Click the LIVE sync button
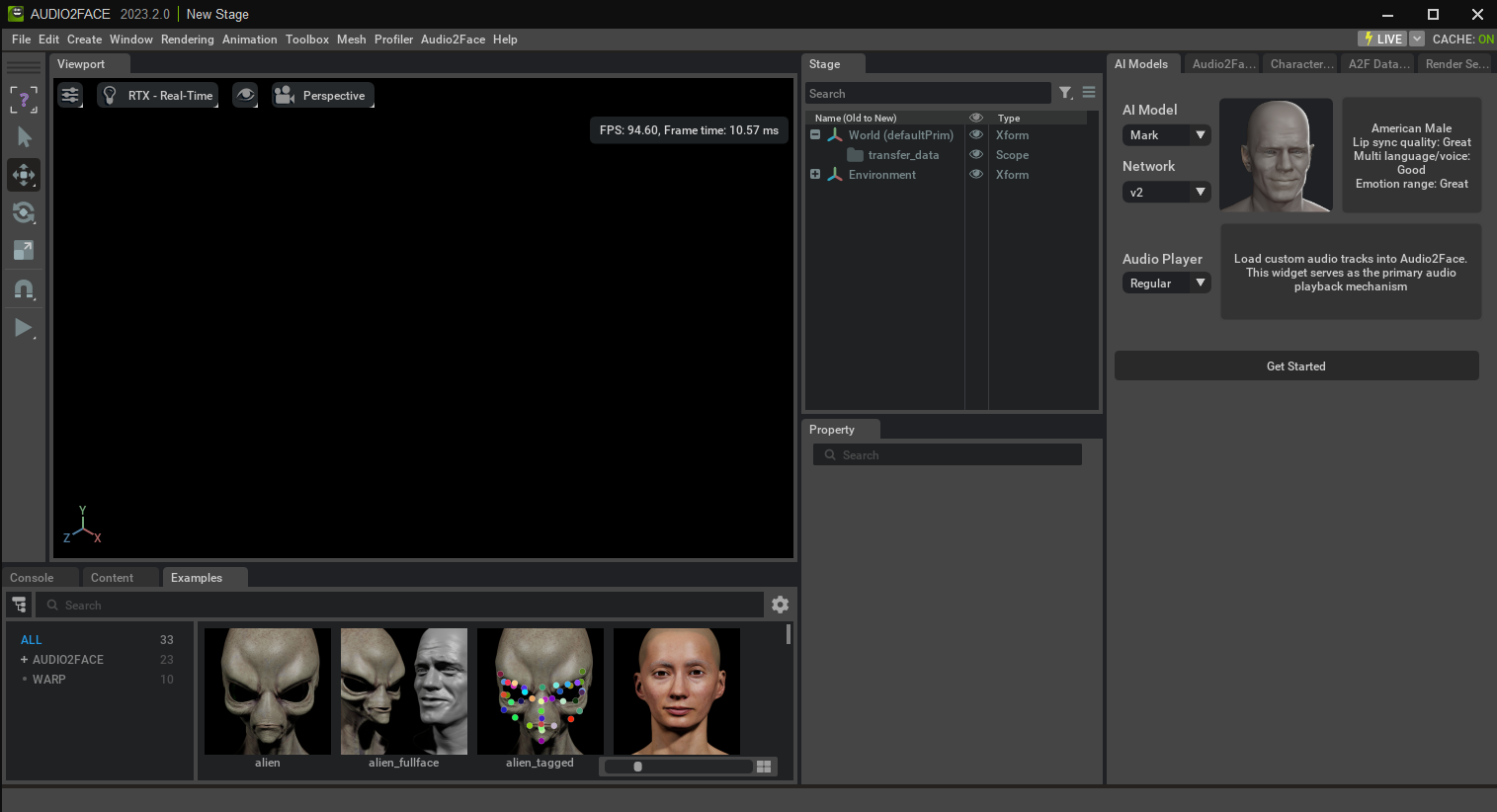This screenshot has height=812, width=1497. [x=1381, y=40]
